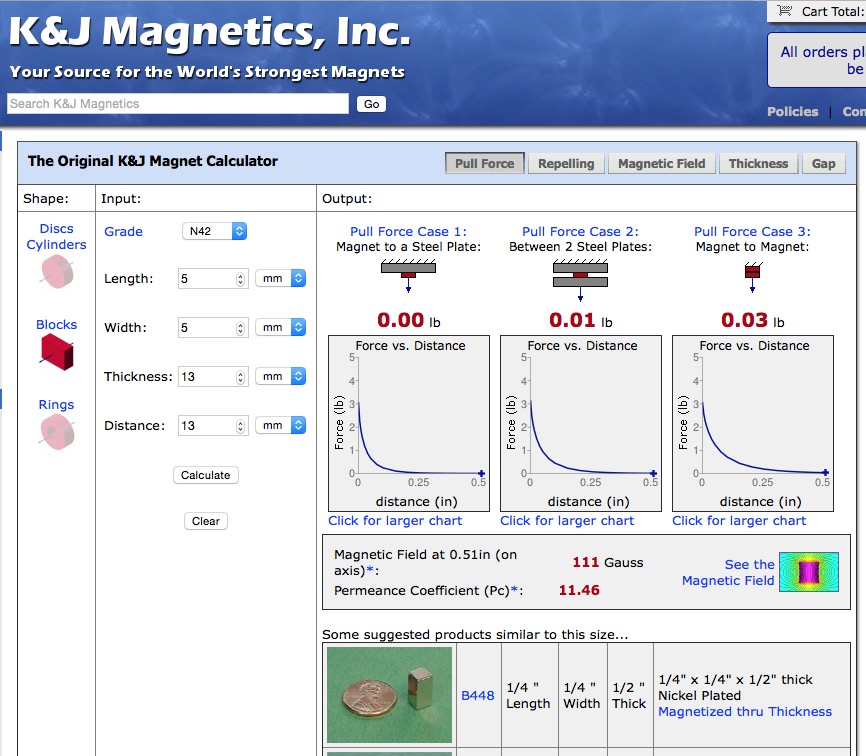The height and width of the screenshot is (756, 866).
Task: Open the Grade link
Action: [x=123, y=231]
